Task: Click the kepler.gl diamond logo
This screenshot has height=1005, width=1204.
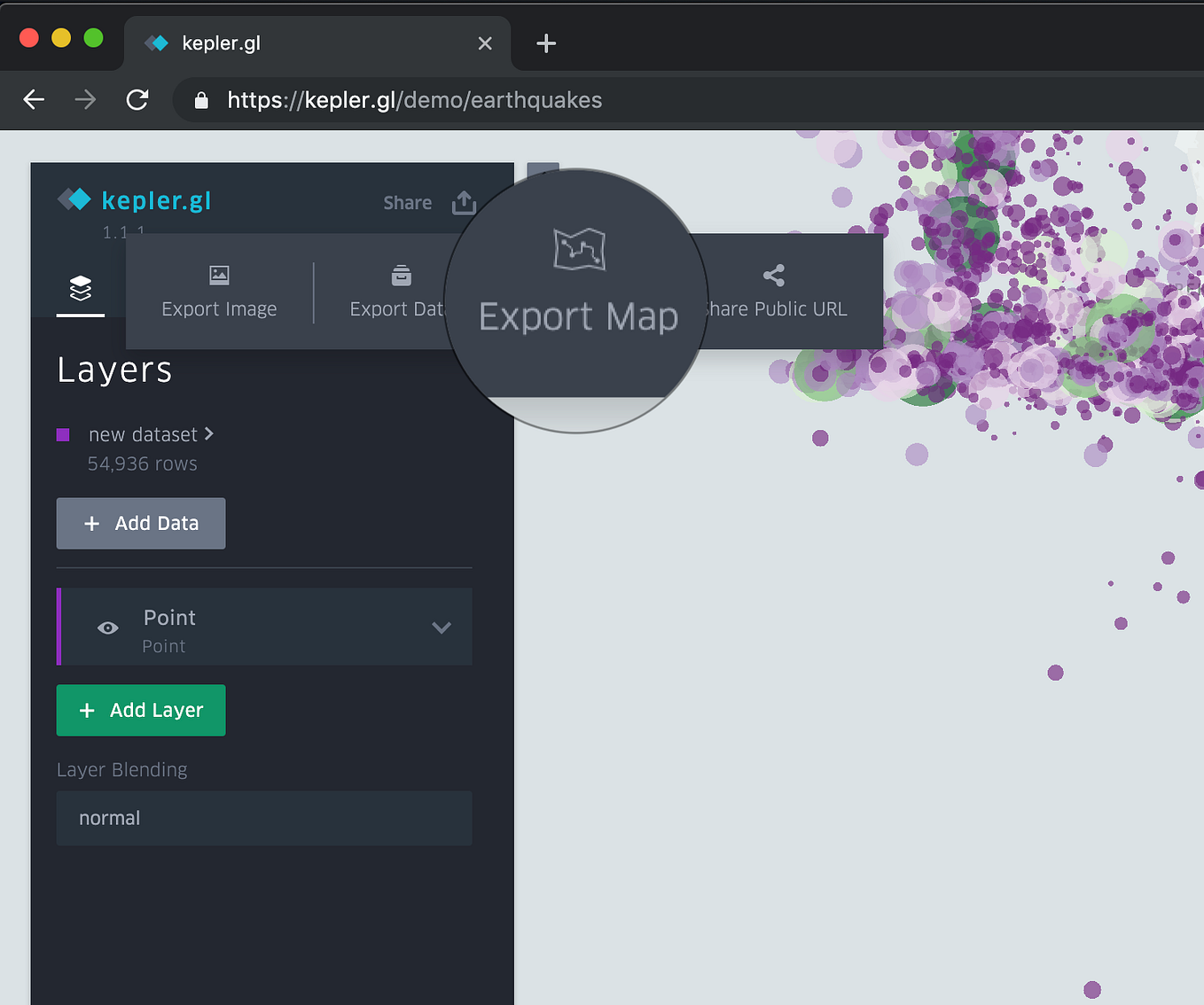Action: click(x=74, y=199)
